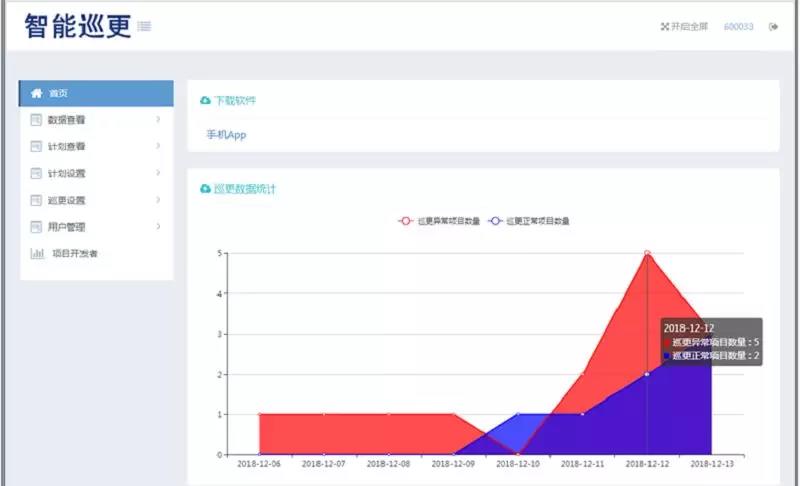
Task: Click the red data point at 2018-12-12 peak
Action: [x=647, y=253]
